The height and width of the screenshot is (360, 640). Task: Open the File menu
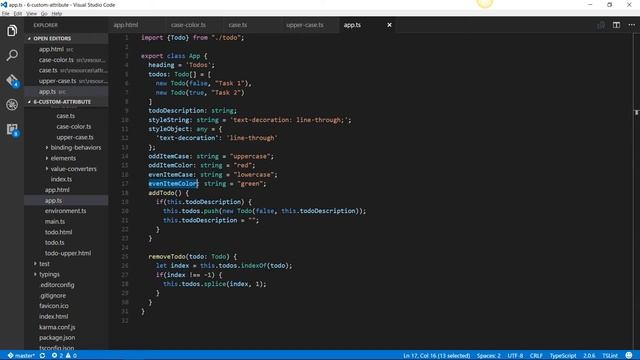(x=5, y=13)
